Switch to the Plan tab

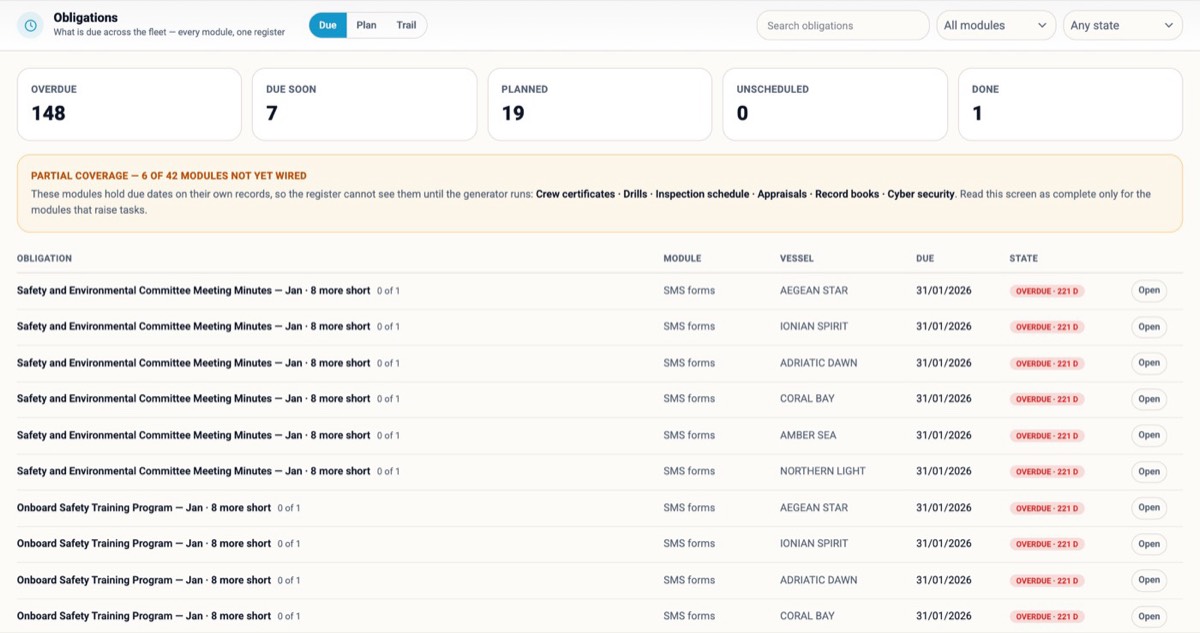367,25
